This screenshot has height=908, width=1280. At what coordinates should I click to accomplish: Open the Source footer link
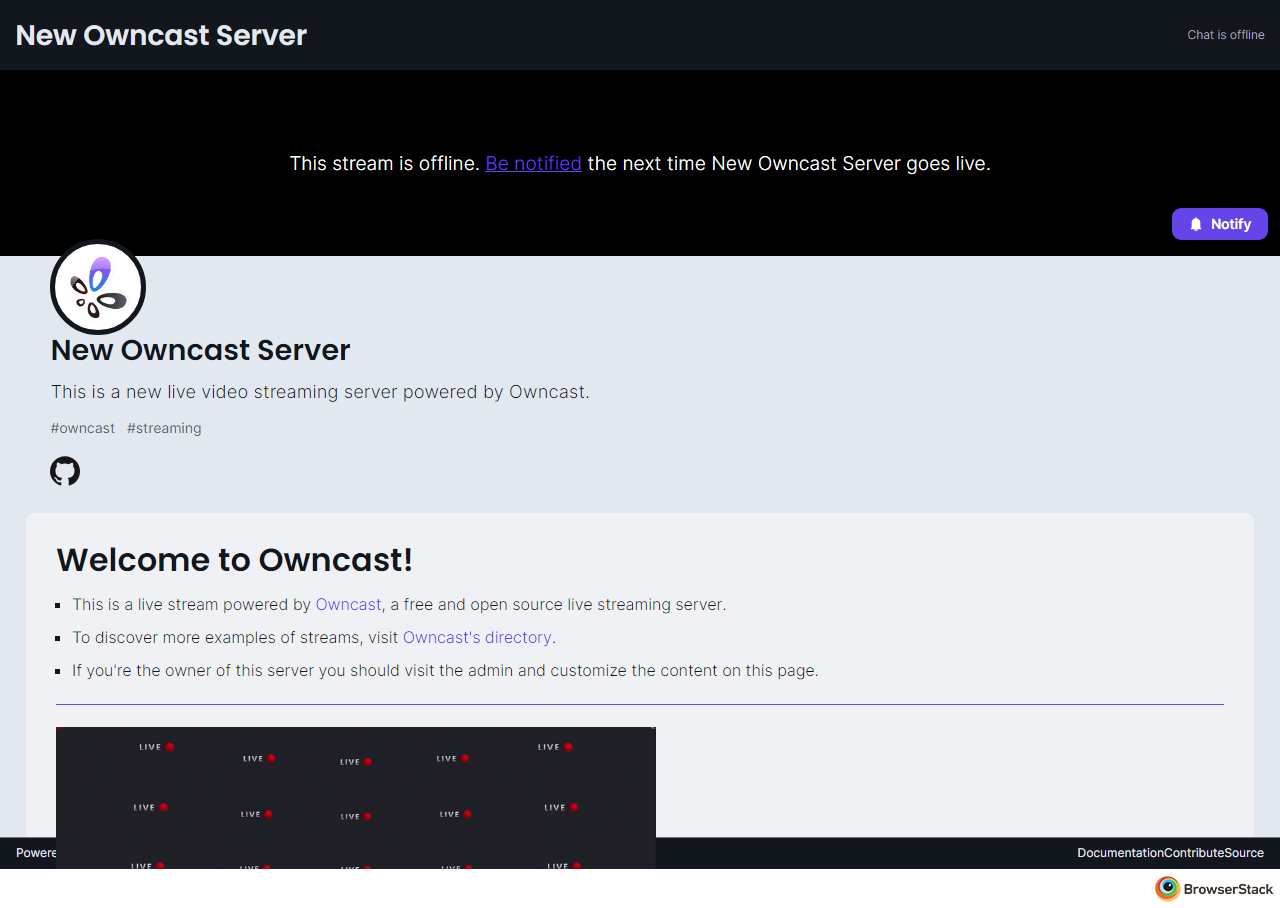(x=1244, y=853)
